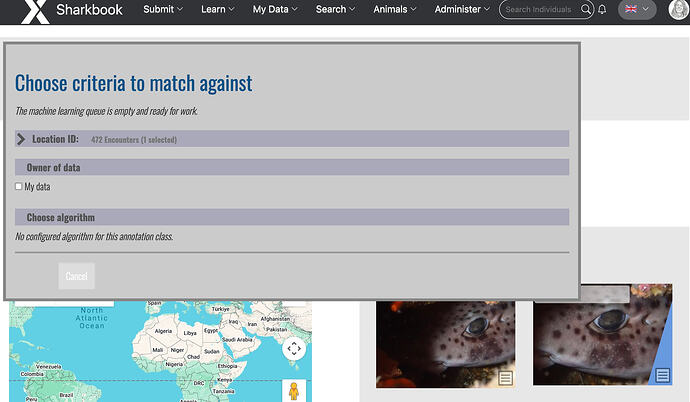690x402 pixels.
Task: Open menu icon on right shark photo
Action: tap(662, 376)
